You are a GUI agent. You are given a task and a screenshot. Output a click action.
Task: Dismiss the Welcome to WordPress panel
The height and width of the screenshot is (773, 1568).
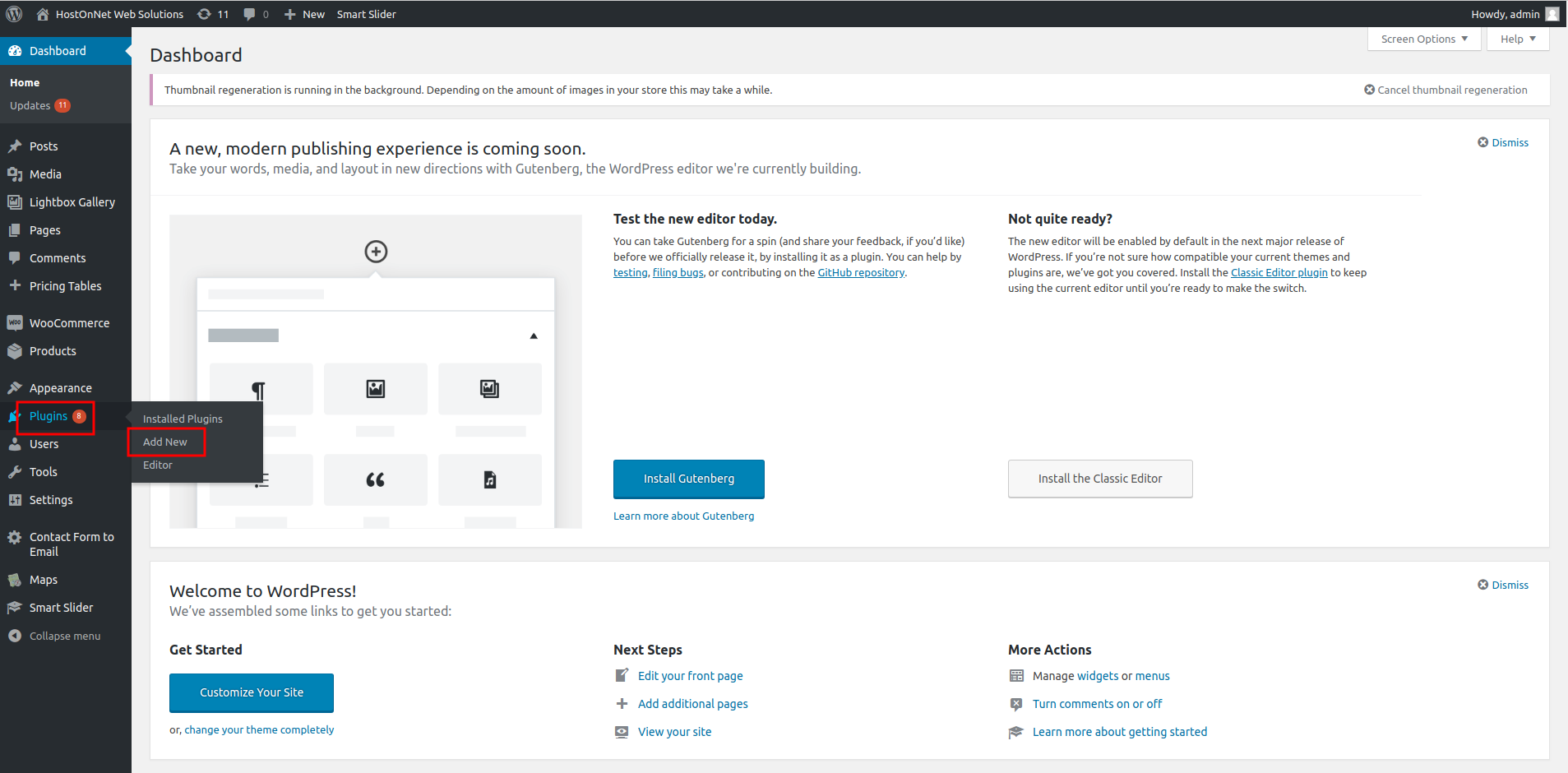pos(1503,585)
